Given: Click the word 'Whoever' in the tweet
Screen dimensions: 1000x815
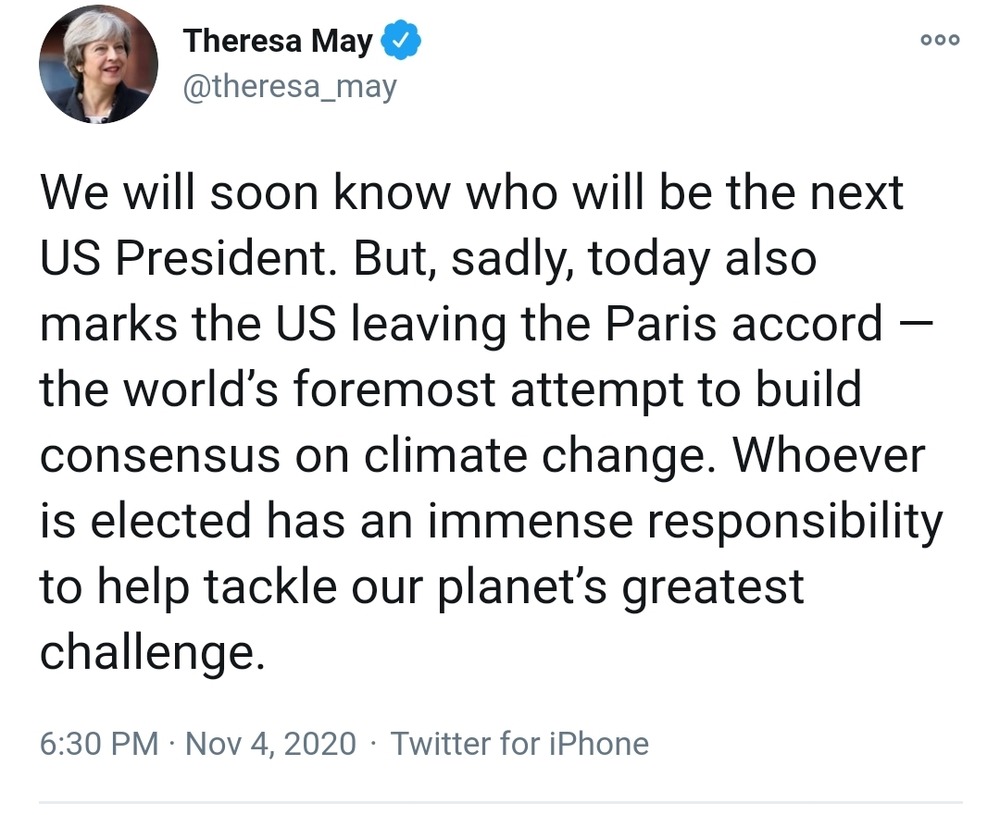Looking at the screenshot, I should point(829,456).
